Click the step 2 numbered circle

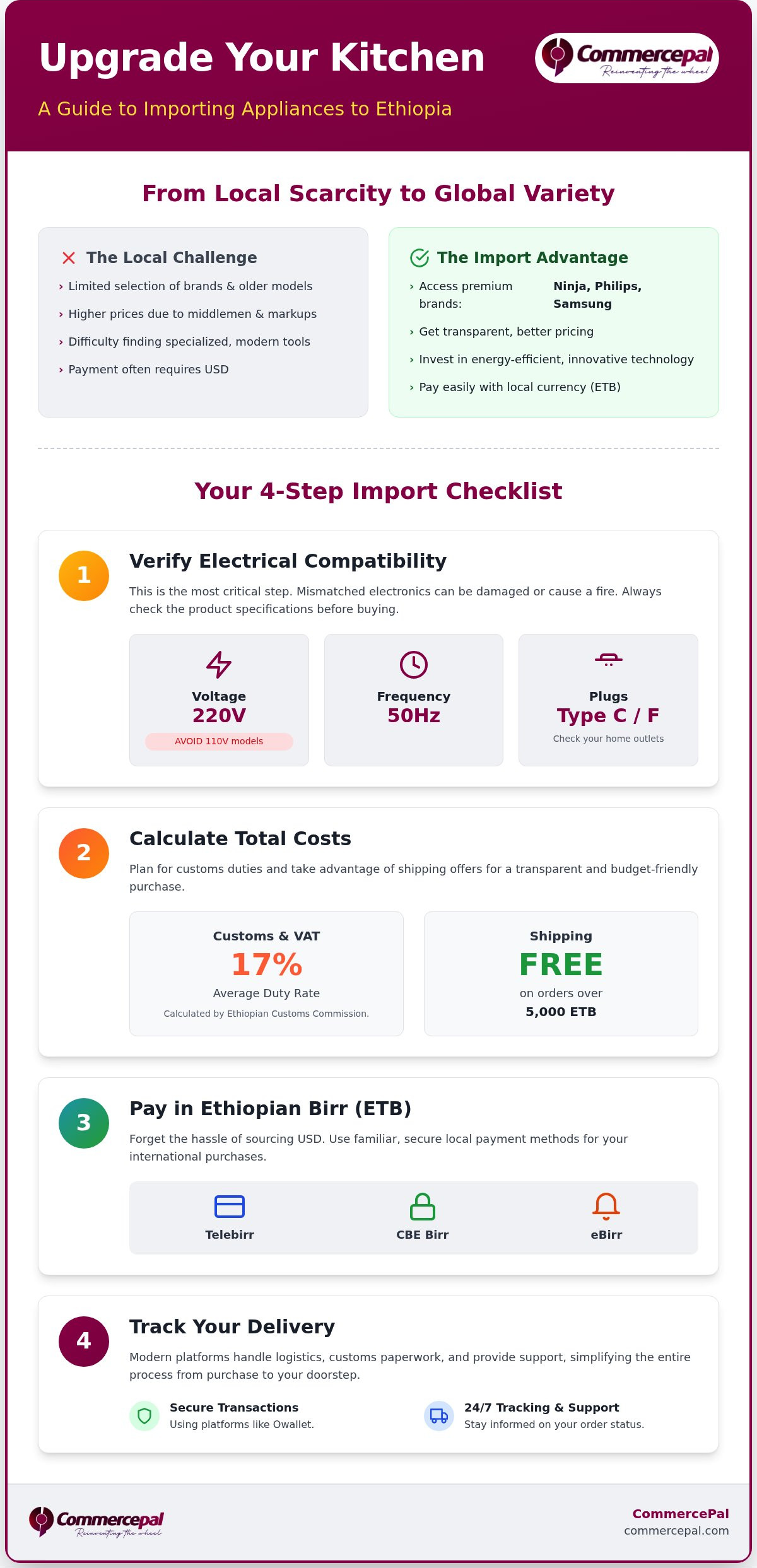(84, 853)
